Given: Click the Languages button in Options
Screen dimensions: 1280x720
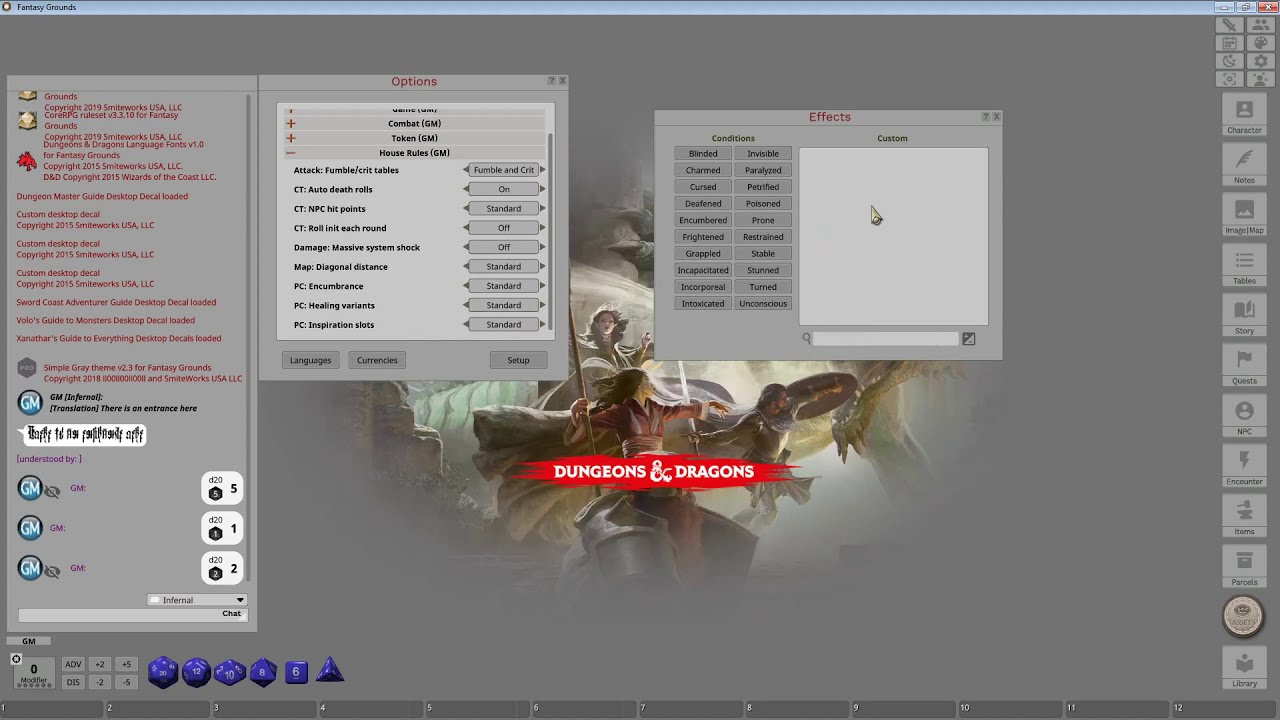Looking at the screenshot, I should tap(310, 360).
